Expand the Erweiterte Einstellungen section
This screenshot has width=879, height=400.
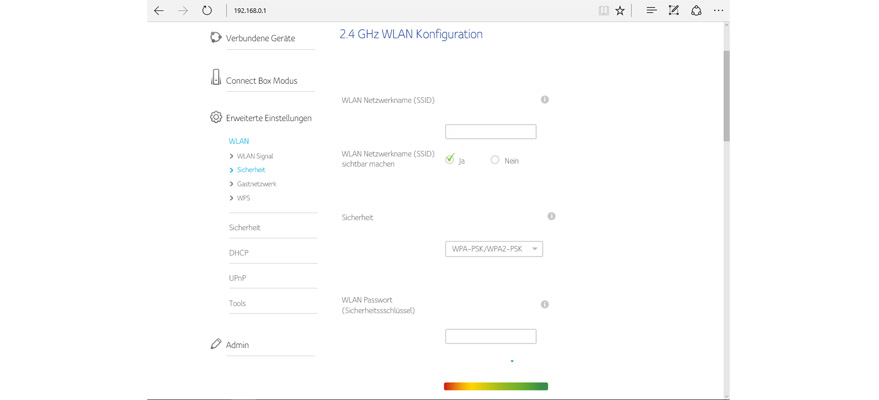[x=268, y=118]
